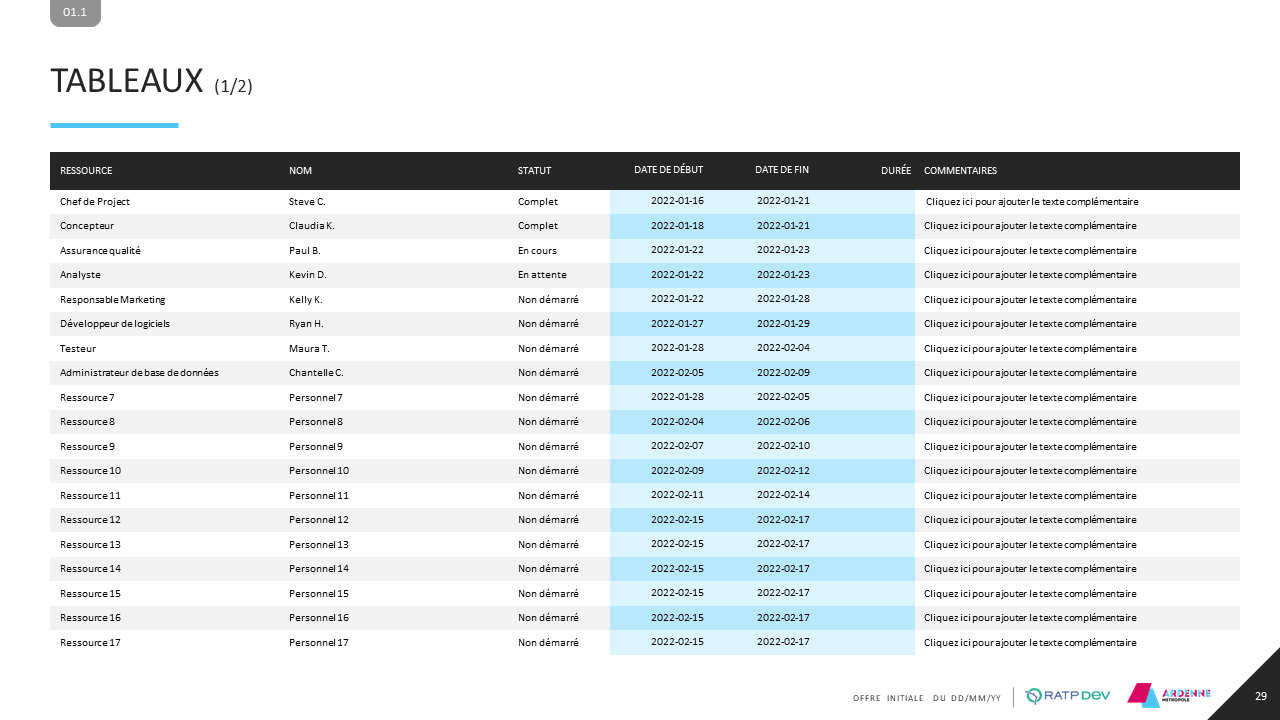Viewport: 1280px width, 720px height.
Task: Click start date 2022-02-11
Action: coord(677,495)
